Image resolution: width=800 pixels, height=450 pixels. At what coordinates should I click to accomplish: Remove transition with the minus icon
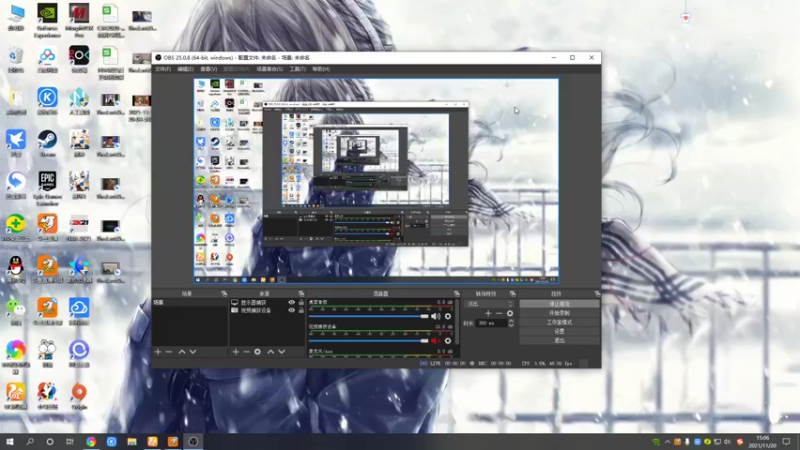(x=499, y=313)
